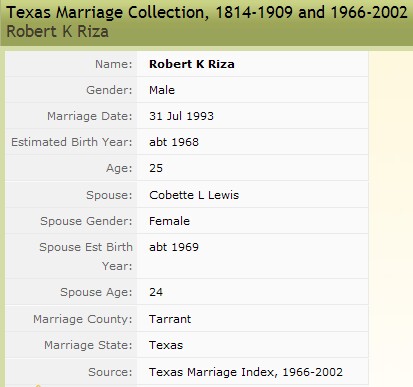Image resolution: width=413 pixels, height=387 pixels.
Task: Click Texas Marriage Index, 1966-2002 source text
Action: click(x=246, y=372)
